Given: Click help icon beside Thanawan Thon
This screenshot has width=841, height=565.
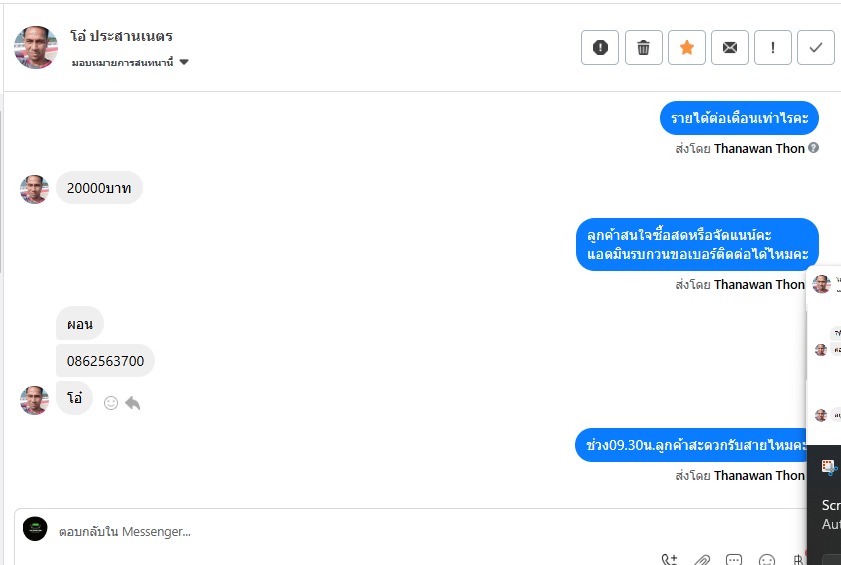Looking at the screenshot, I should 813,148.
